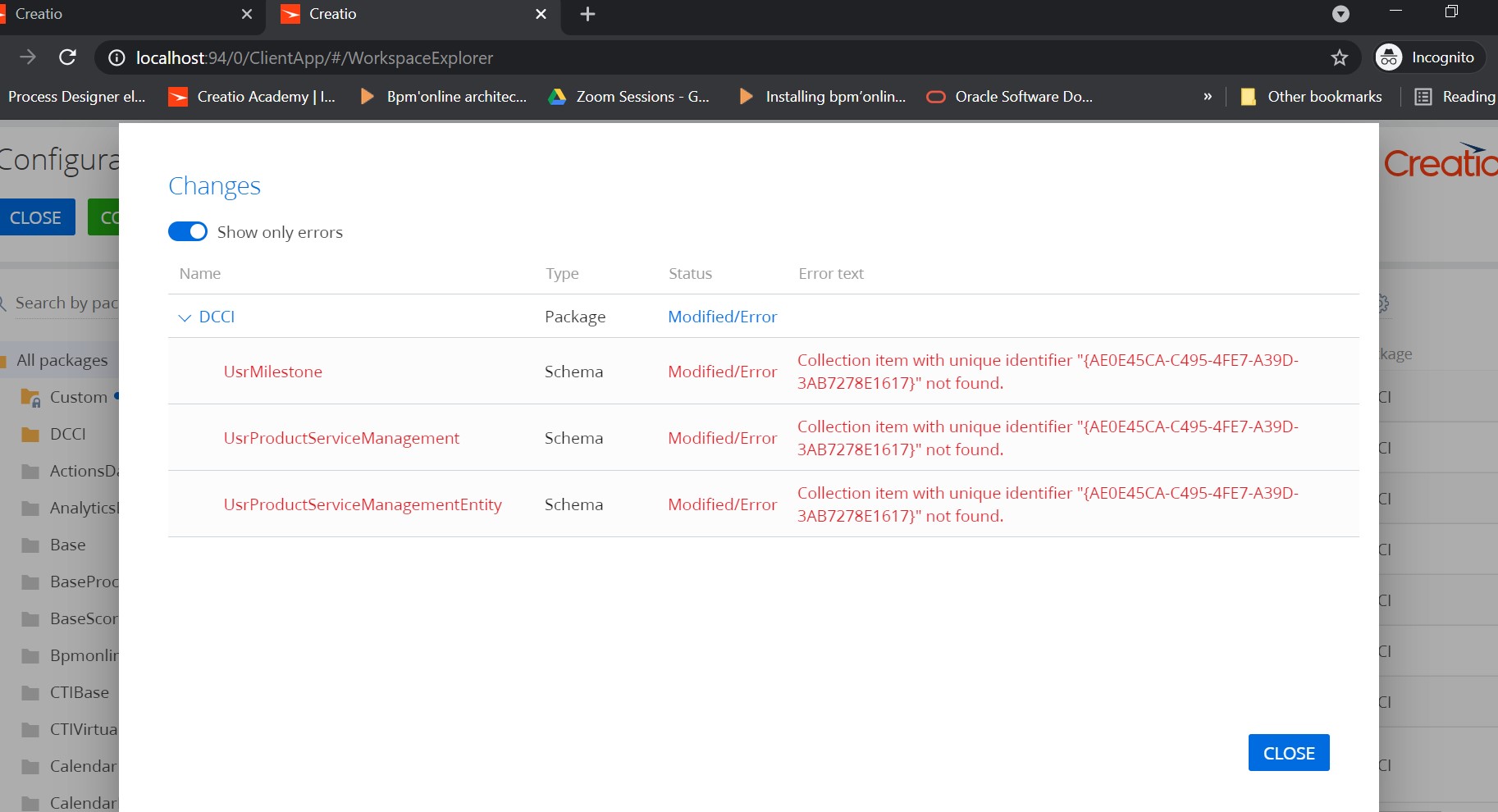1498x812 pixels.
Task: Select the Custom package folder
Action: 69,397
